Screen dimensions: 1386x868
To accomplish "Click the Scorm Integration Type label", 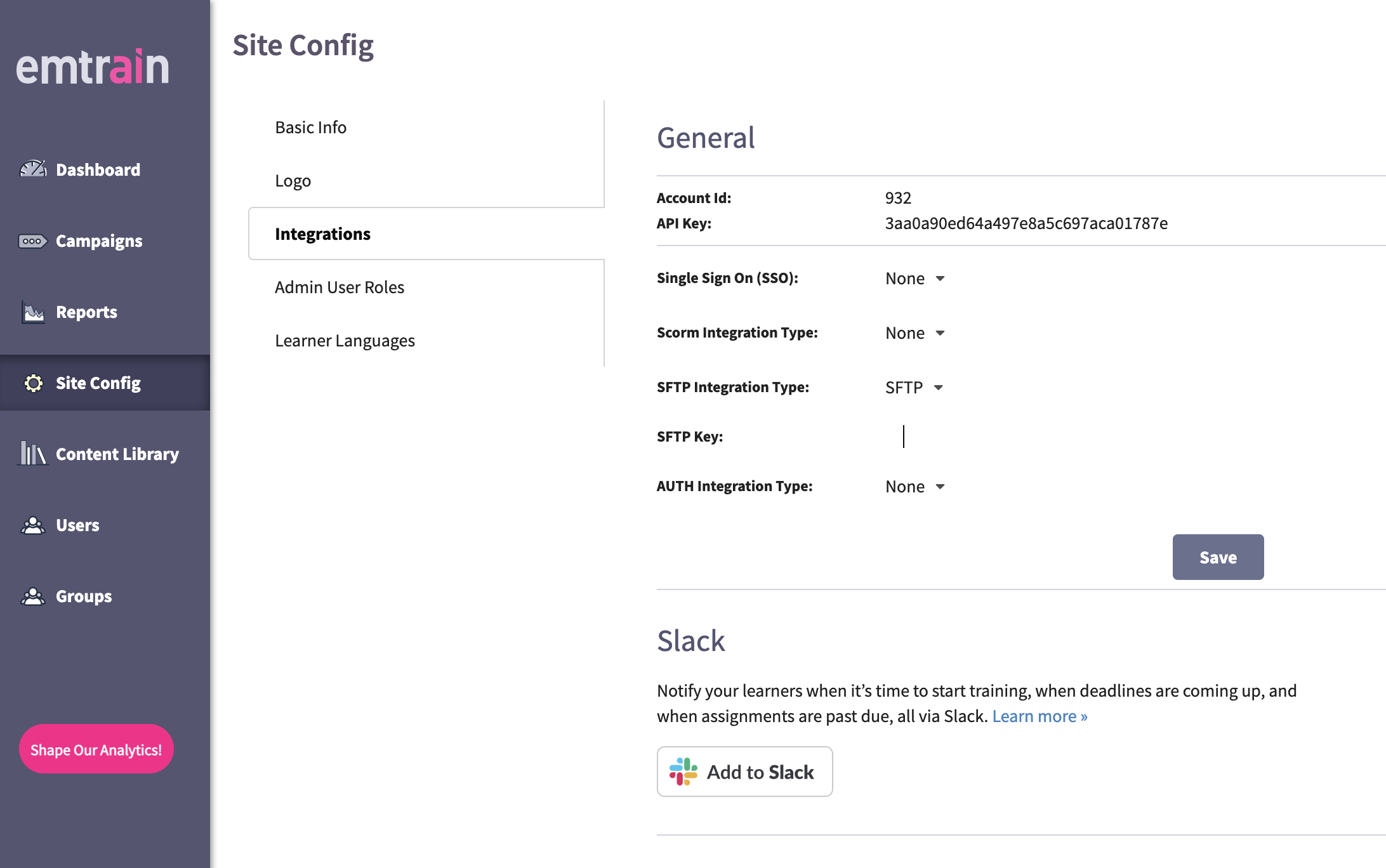I will pos(737,332).
